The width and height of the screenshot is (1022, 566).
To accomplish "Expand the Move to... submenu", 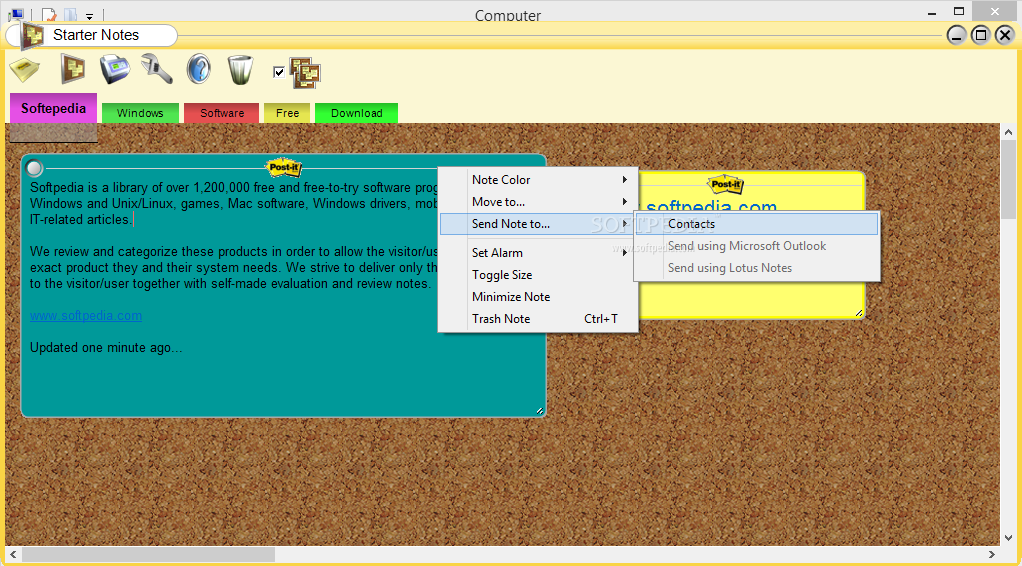I will tap(538, 202).
